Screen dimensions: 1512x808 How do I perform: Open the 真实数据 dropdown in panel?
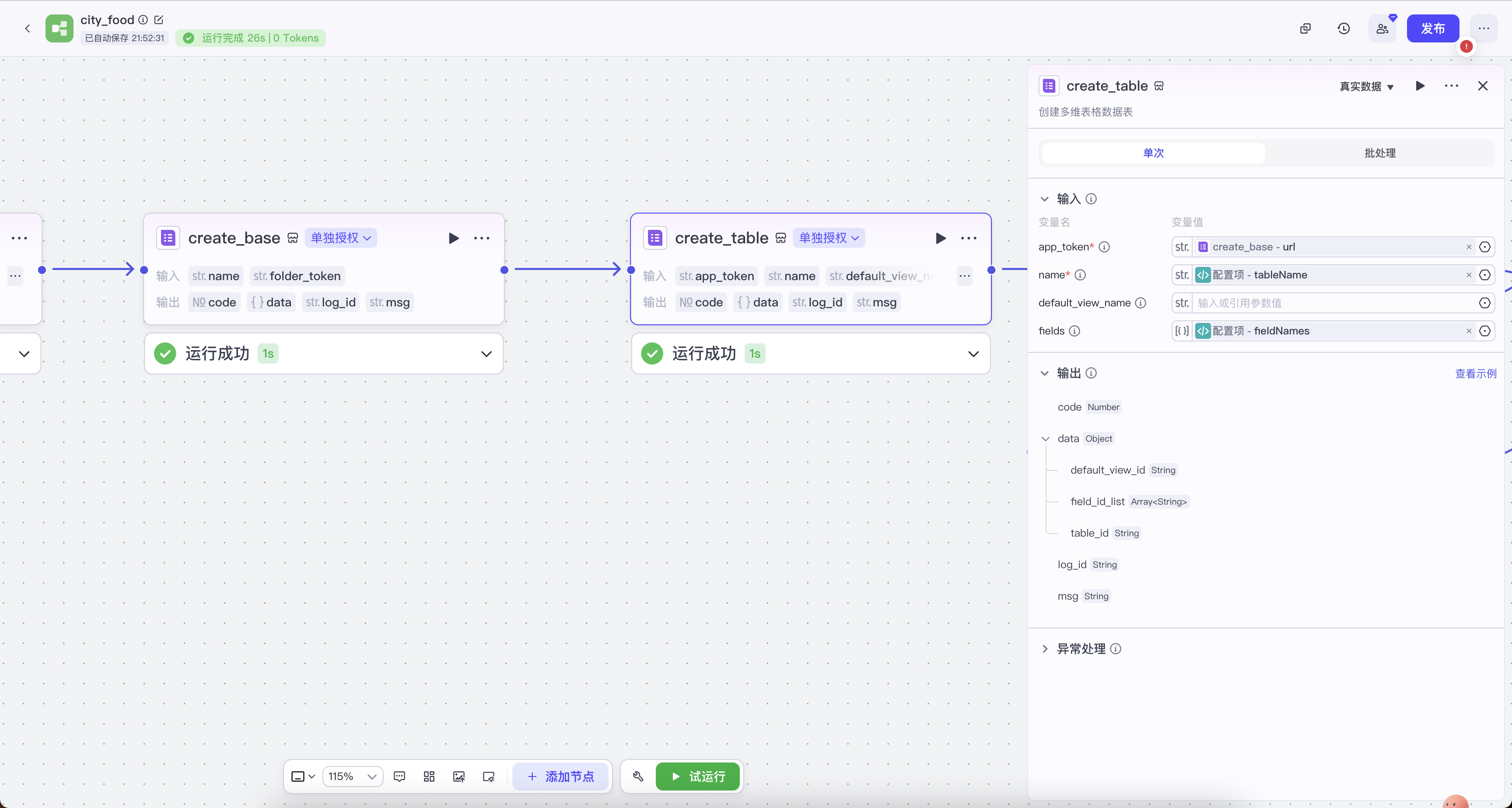(1366, 86)
